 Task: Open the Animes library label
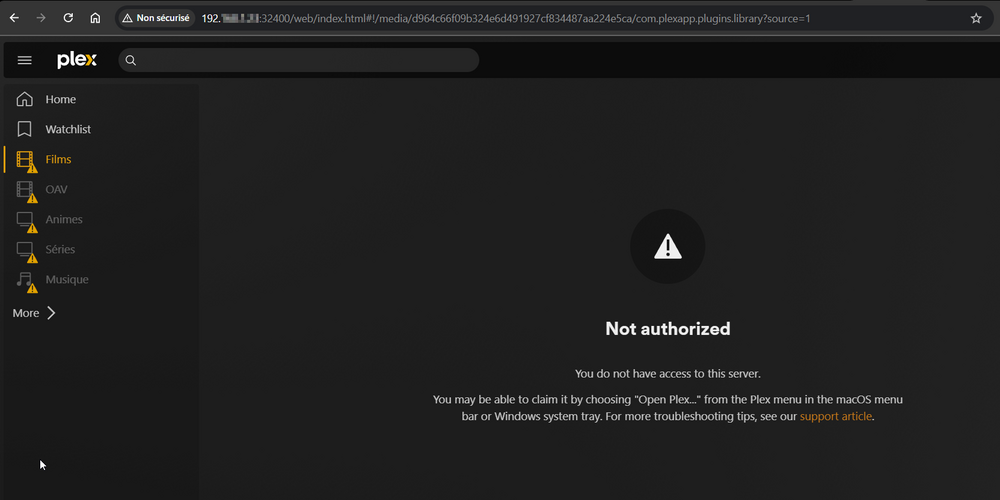(64, 219)
